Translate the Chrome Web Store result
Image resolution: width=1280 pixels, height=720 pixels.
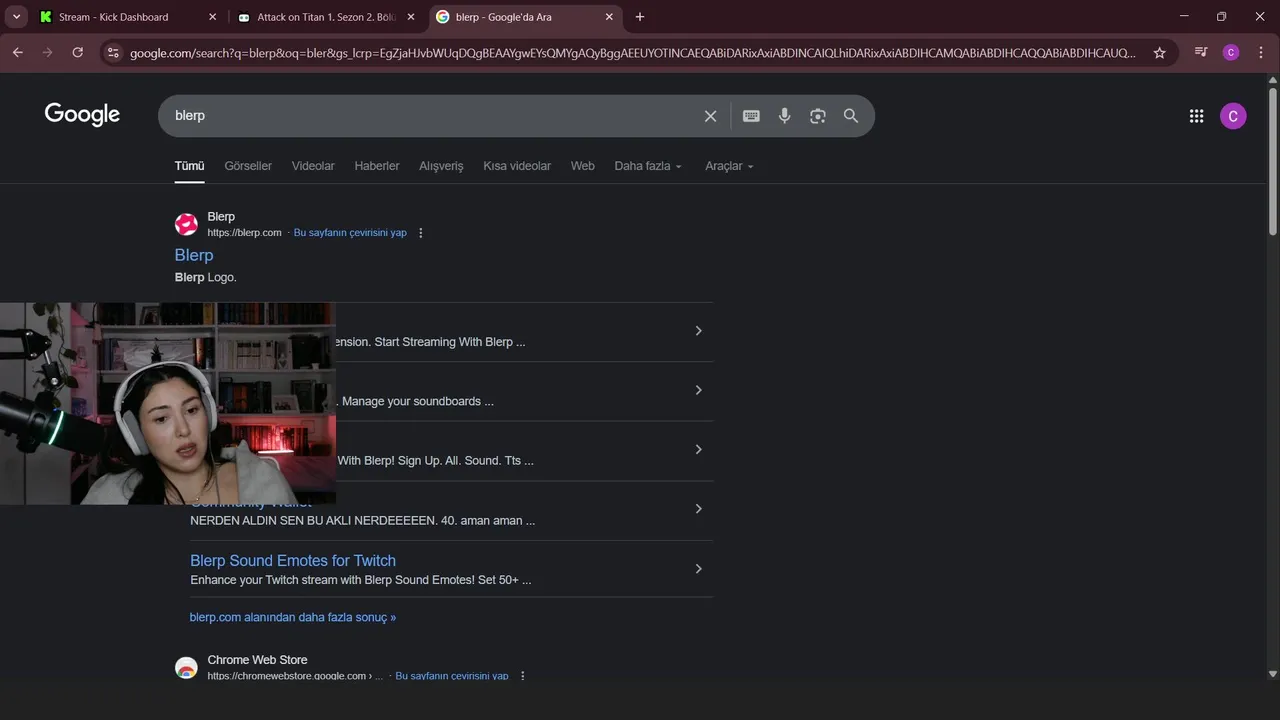(x=452, y=676)
